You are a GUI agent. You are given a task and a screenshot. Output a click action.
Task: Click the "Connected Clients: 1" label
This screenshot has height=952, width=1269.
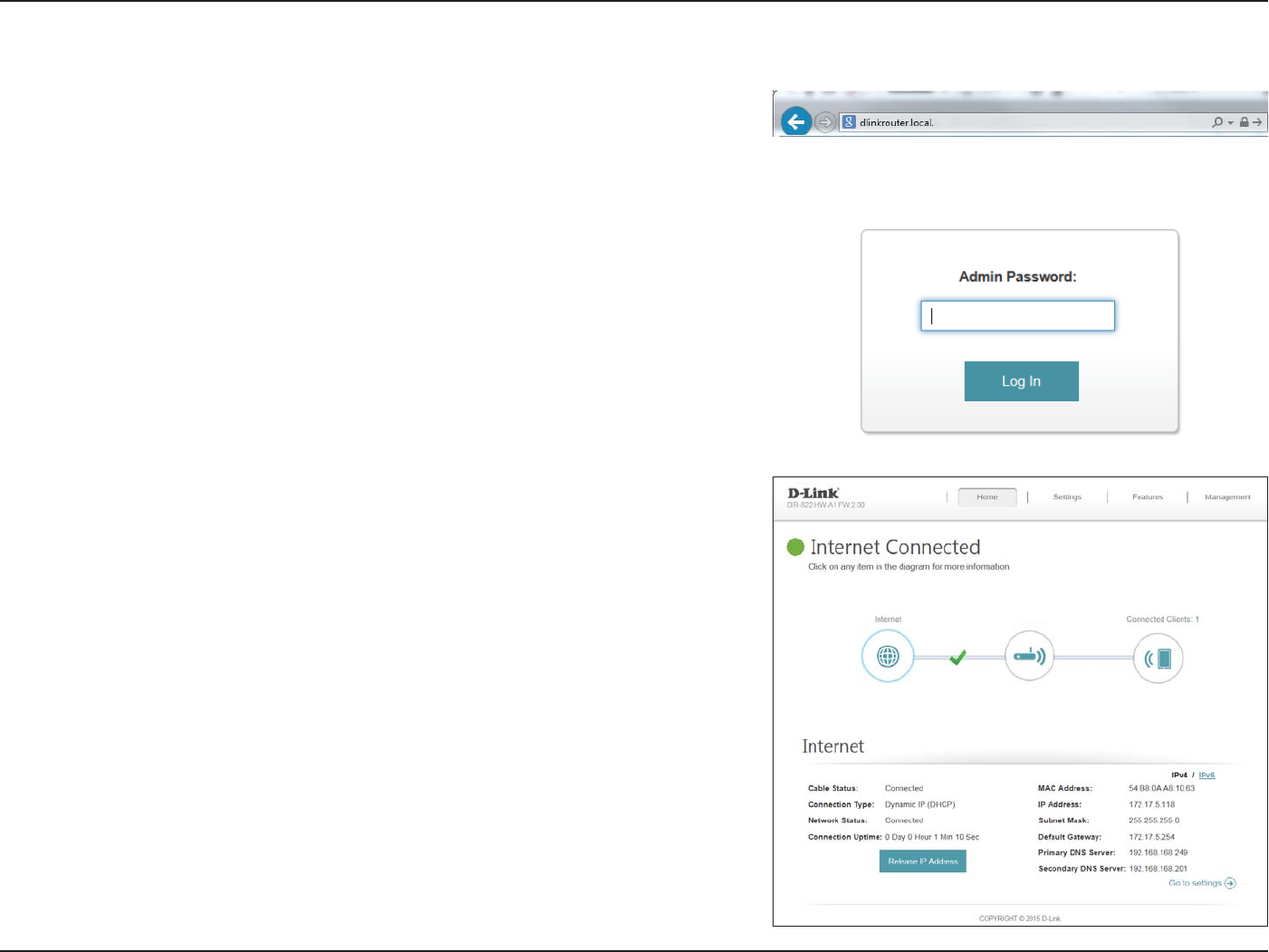tap(1162, 620)
